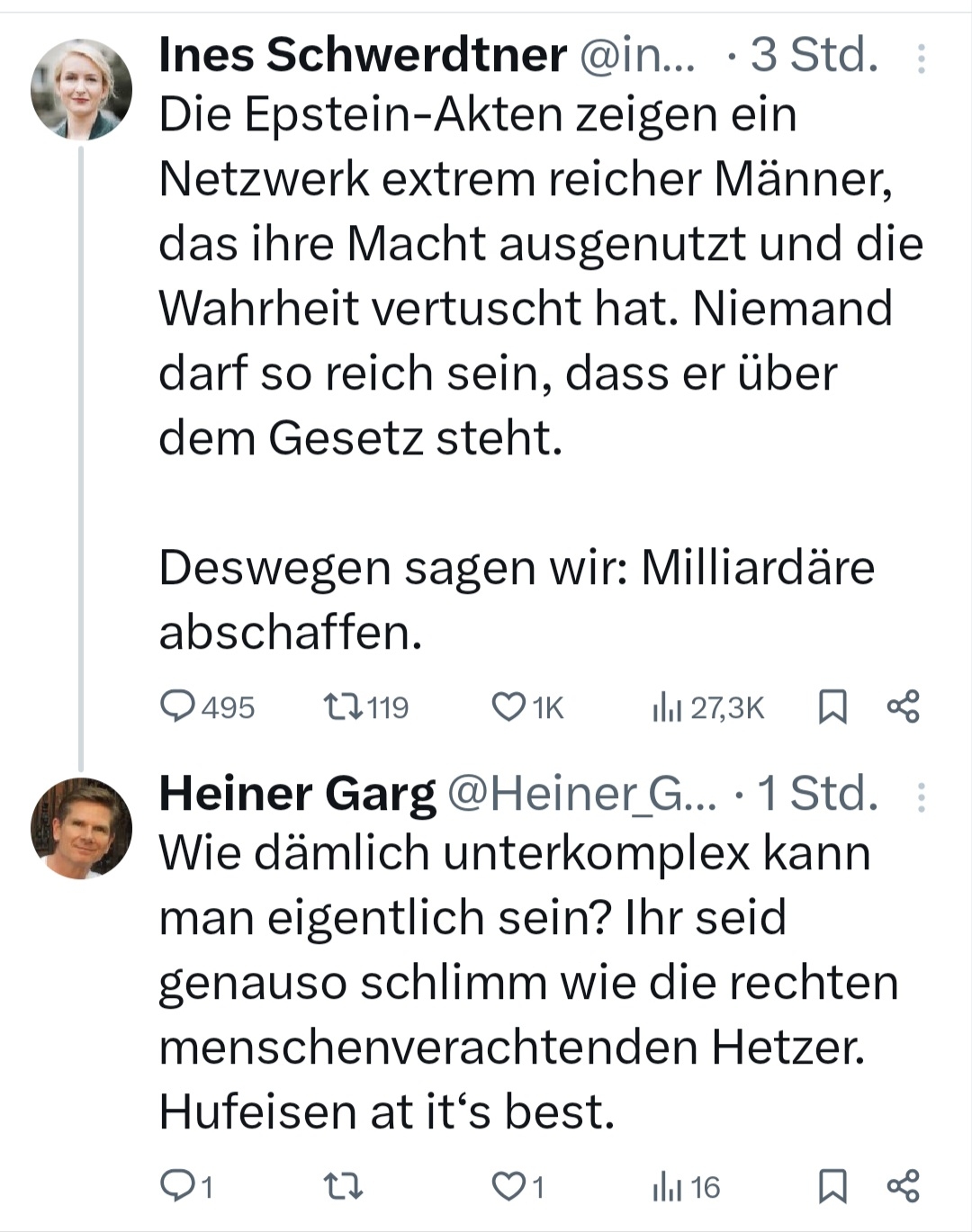Open Heiner Garg's profile picture
Image resolution: width=972 pixels, height=1232 pixels.
point(82,828)
